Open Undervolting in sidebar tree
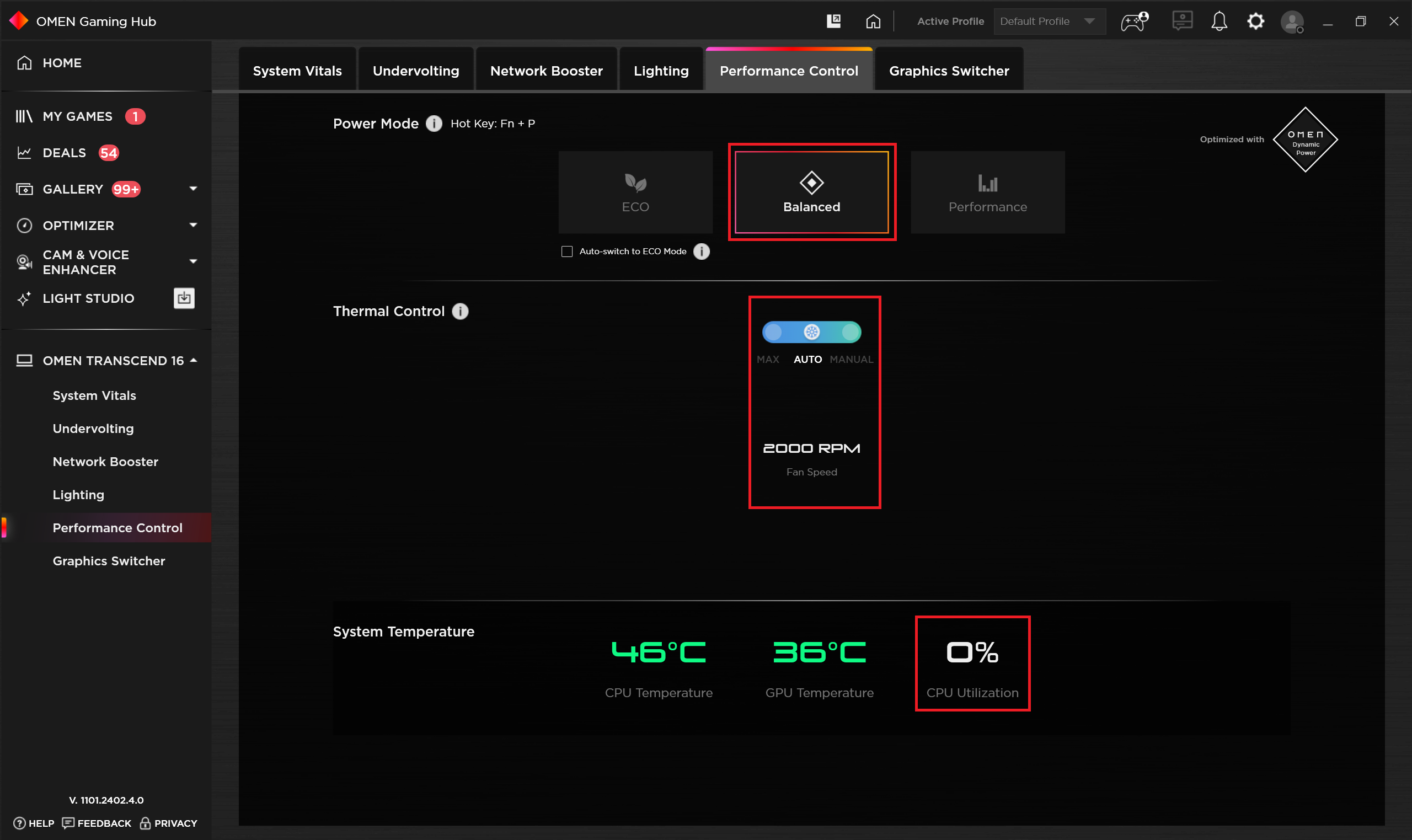 point(93,429)
